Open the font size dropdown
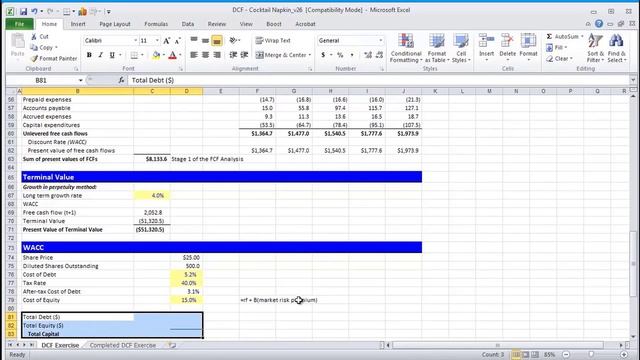 tap(157, 41)
